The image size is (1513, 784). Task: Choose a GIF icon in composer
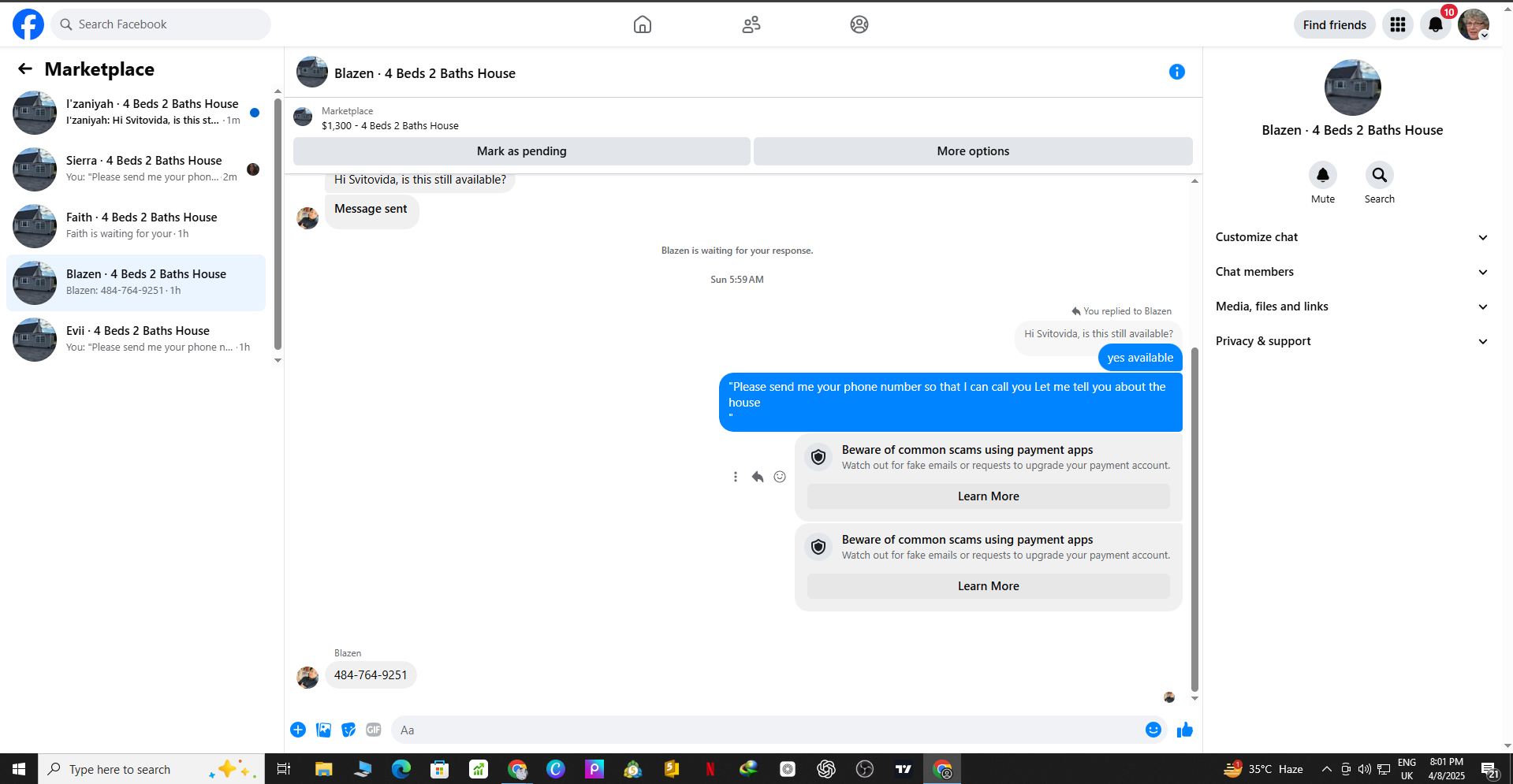click(x=374, y=730)
